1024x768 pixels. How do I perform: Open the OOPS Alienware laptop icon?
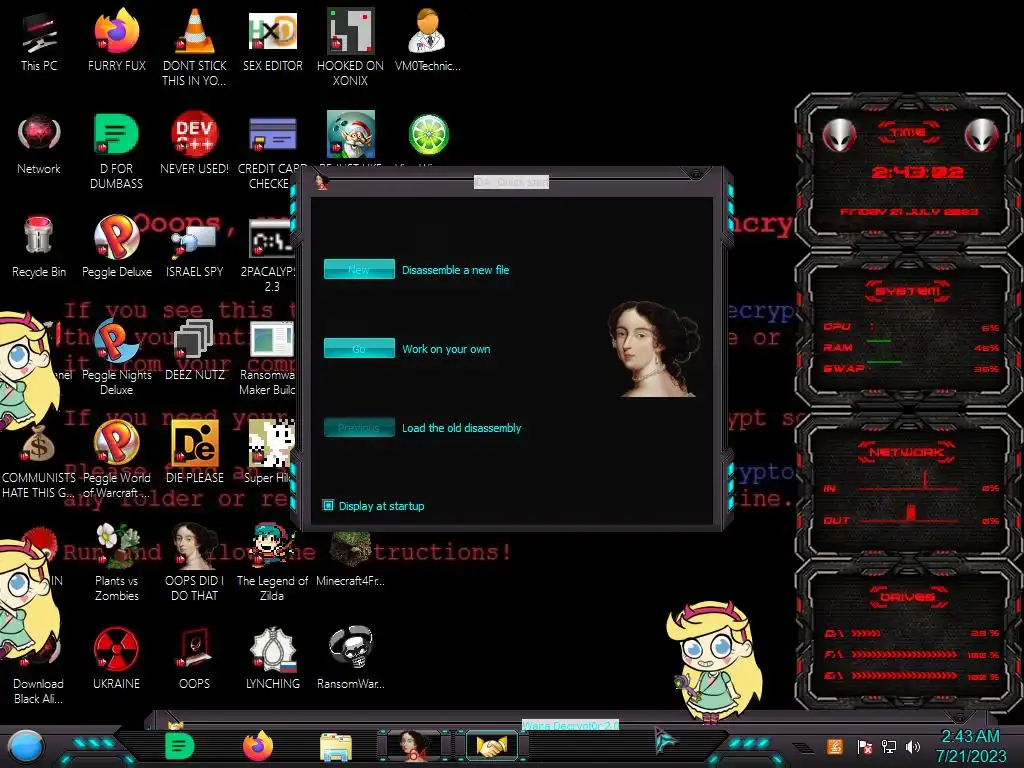pos(194,658)
